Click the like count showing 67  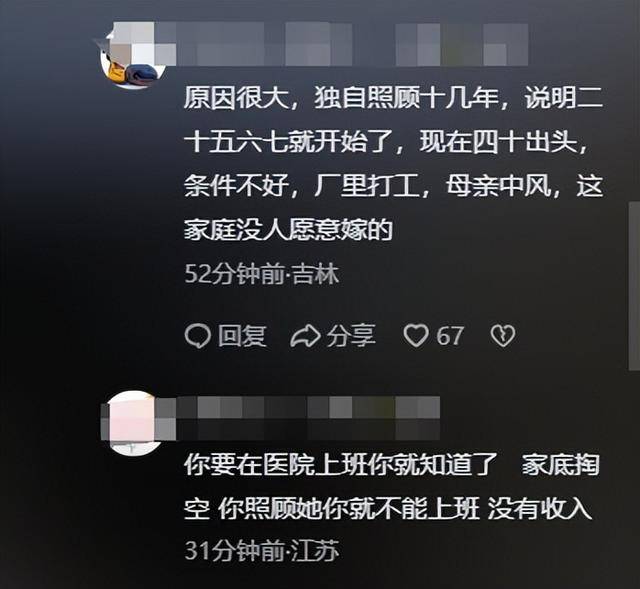pos(450,336)
